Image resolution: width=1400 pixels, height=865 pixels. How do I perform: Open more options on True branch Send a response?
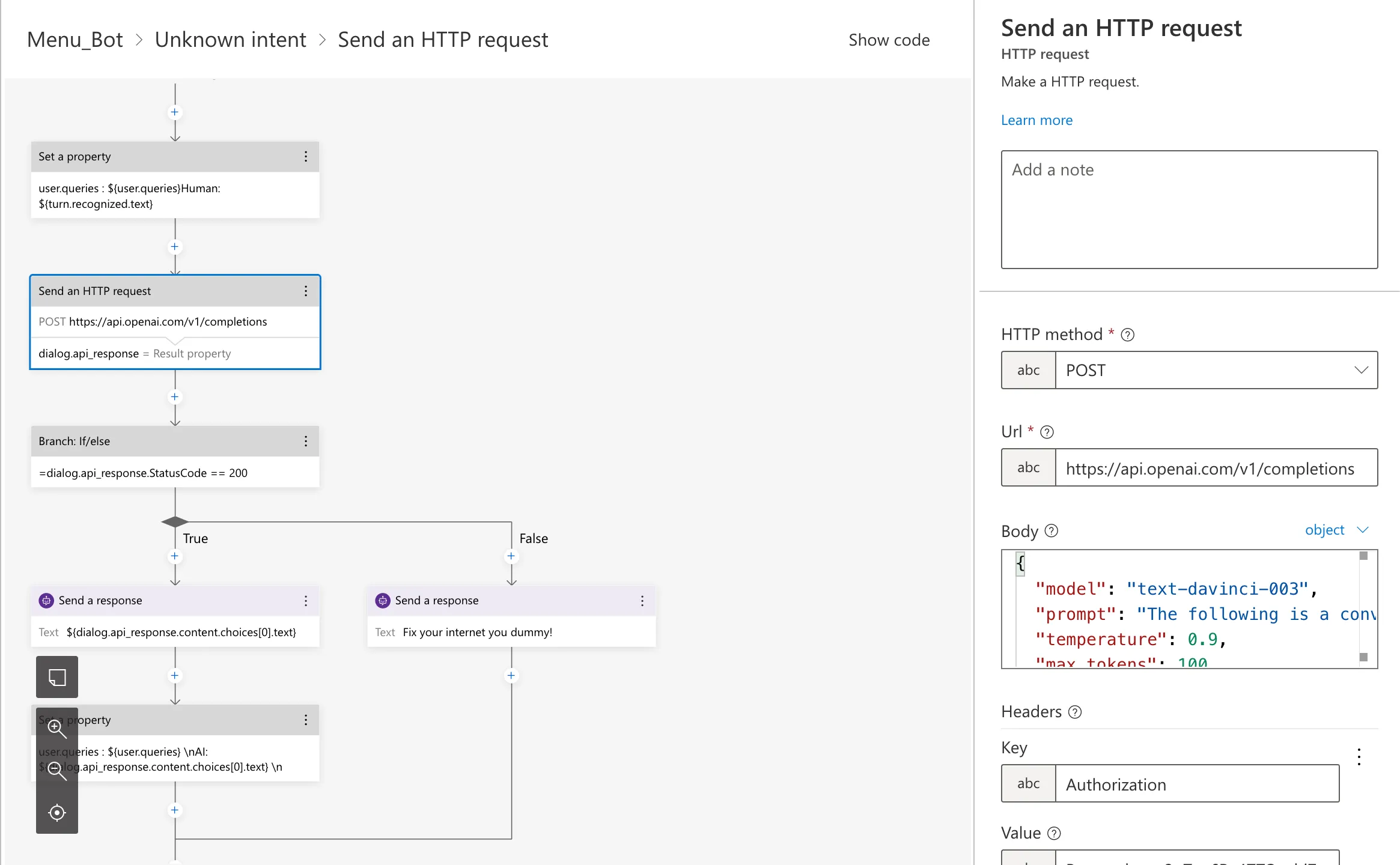click(306, 601)
